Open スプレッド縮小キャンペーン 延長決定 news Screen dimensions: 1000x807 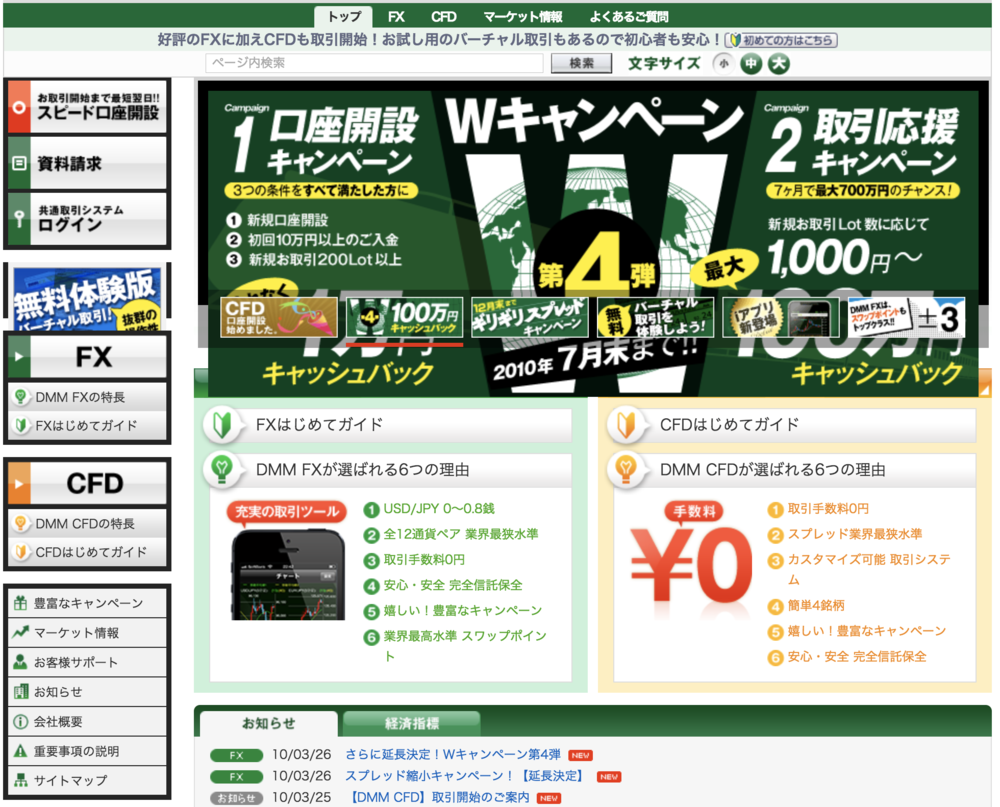pyautogui.click(x=465, y=776)
